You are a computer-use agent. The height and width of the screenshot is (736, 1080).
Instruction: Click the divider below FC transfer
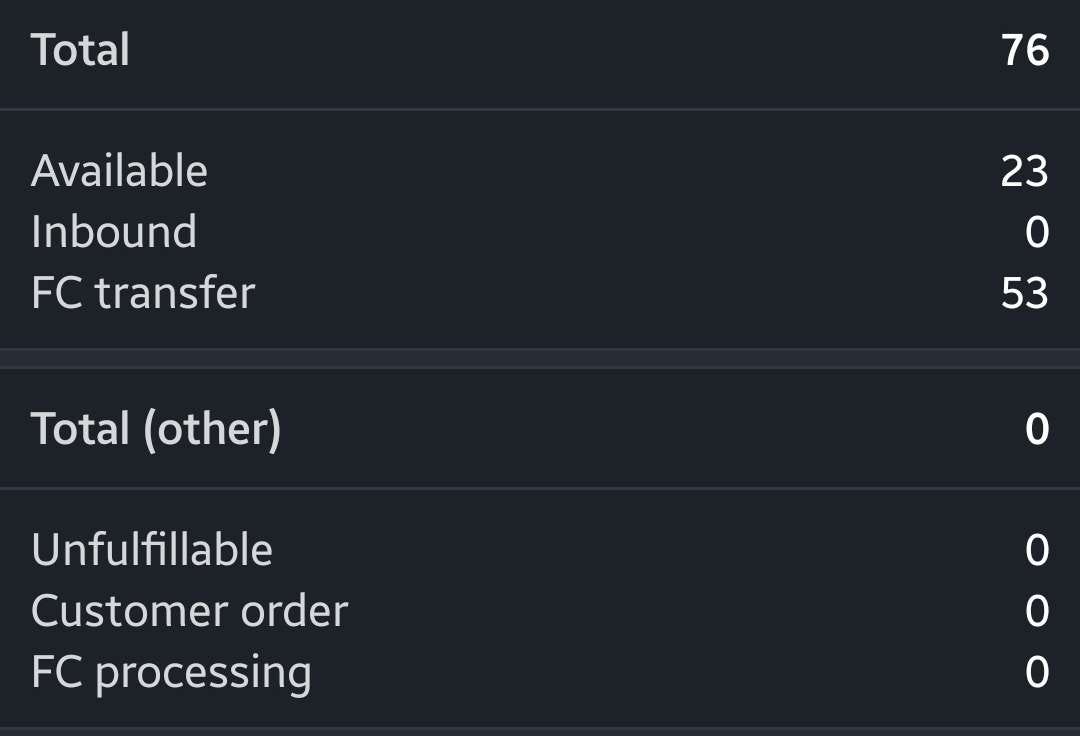(x=540, y=352)
